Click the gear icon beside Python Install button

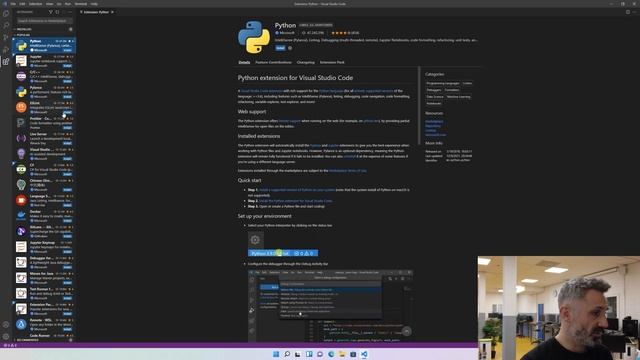290,48
